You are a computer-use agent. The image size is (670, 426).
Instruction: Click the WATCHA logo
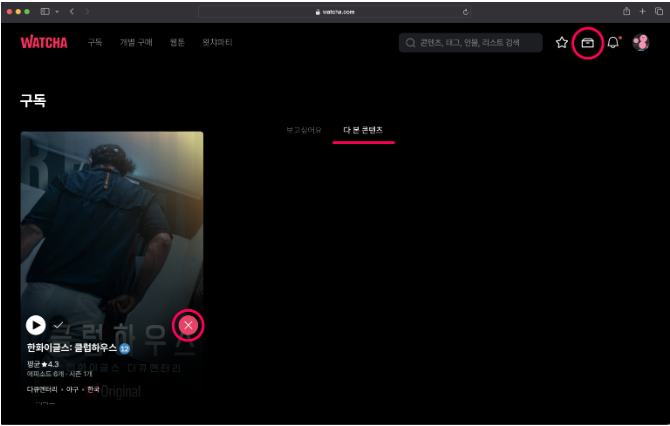[x=43, y=43]
